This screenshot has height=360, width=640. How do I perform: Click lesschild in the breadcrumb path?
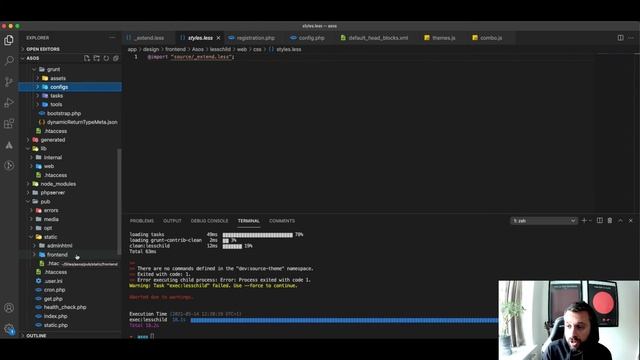coord(220,49)
